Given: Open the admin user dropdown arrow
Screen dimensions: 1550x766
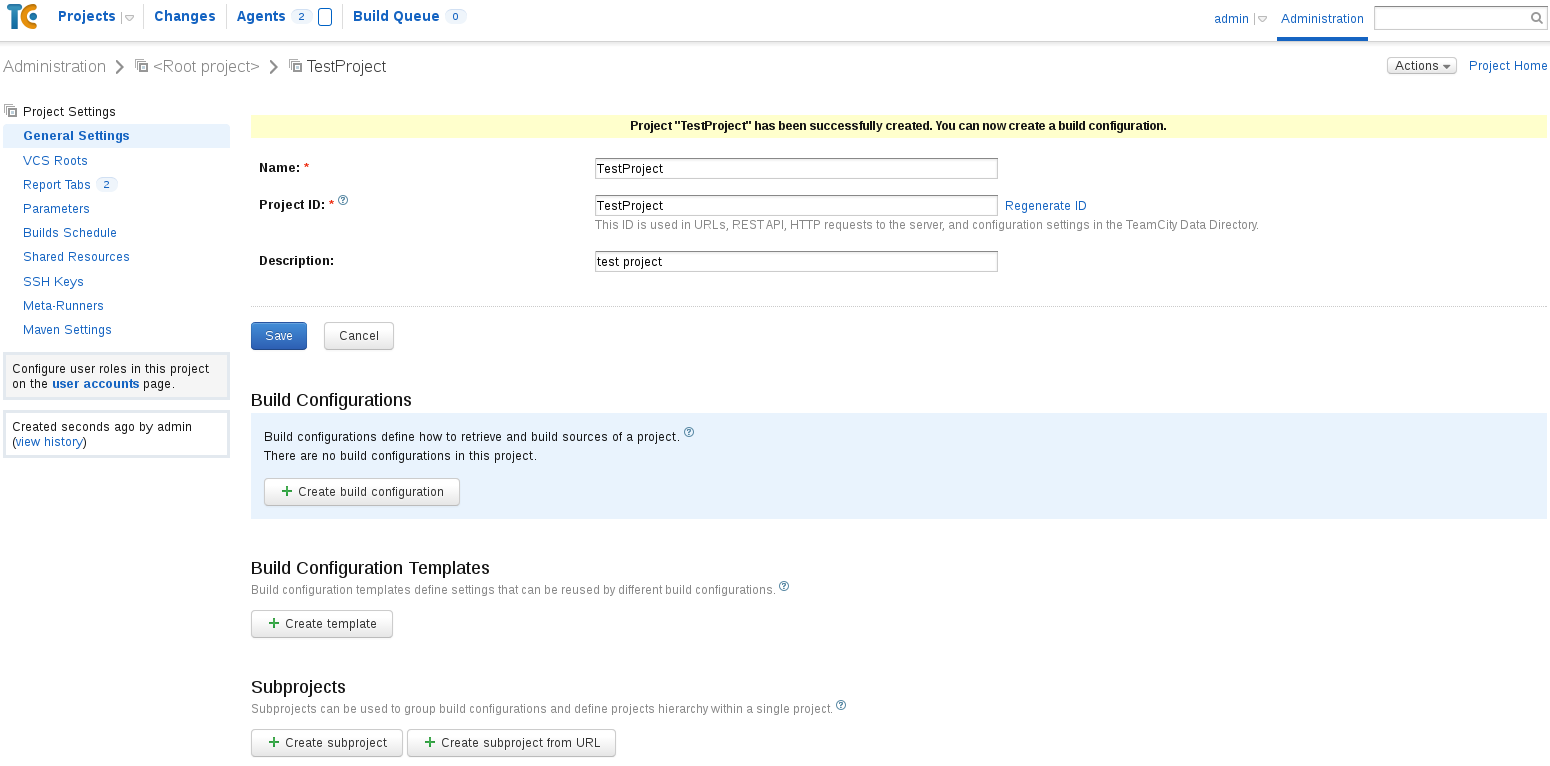Looking at the screenshot, I should pyautogui.click(x=1262, y=19).
